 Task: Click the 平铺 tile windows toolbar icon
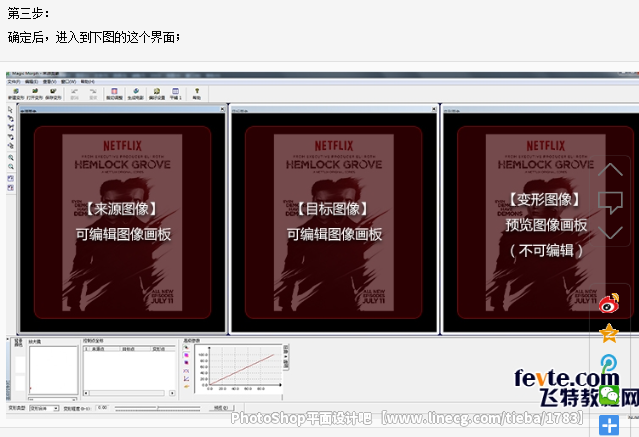[x=176, y=94]
